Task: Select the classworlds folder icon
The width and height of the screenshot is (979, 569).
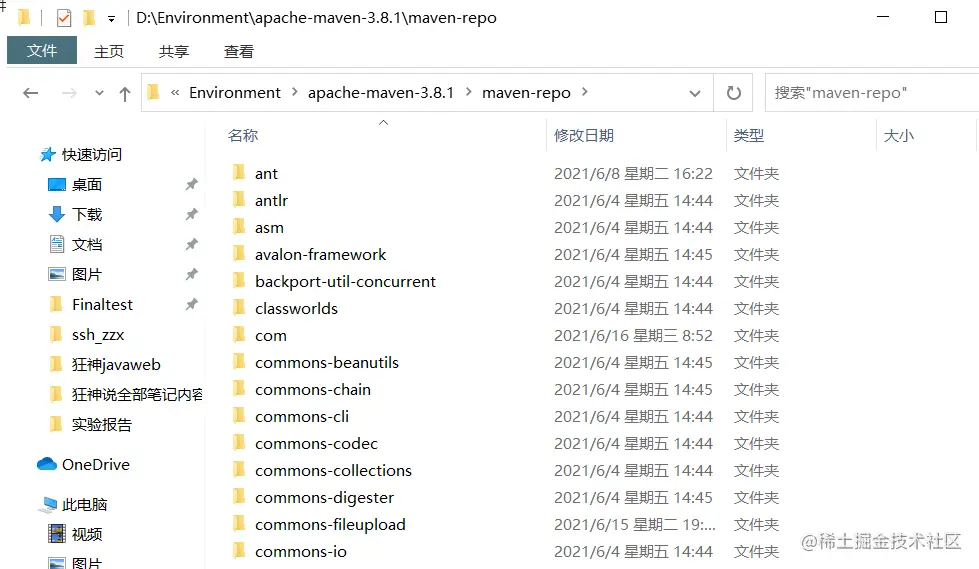Action: pyautogui.click(x=239, y=307)
